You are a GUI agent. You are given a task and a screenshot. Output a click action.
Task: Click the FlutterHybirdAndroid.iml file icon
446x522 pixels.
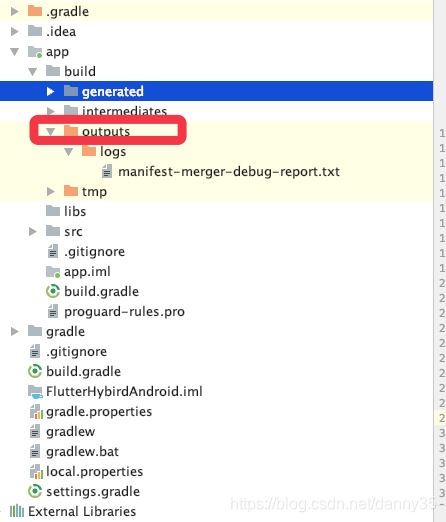click(35, 391)
